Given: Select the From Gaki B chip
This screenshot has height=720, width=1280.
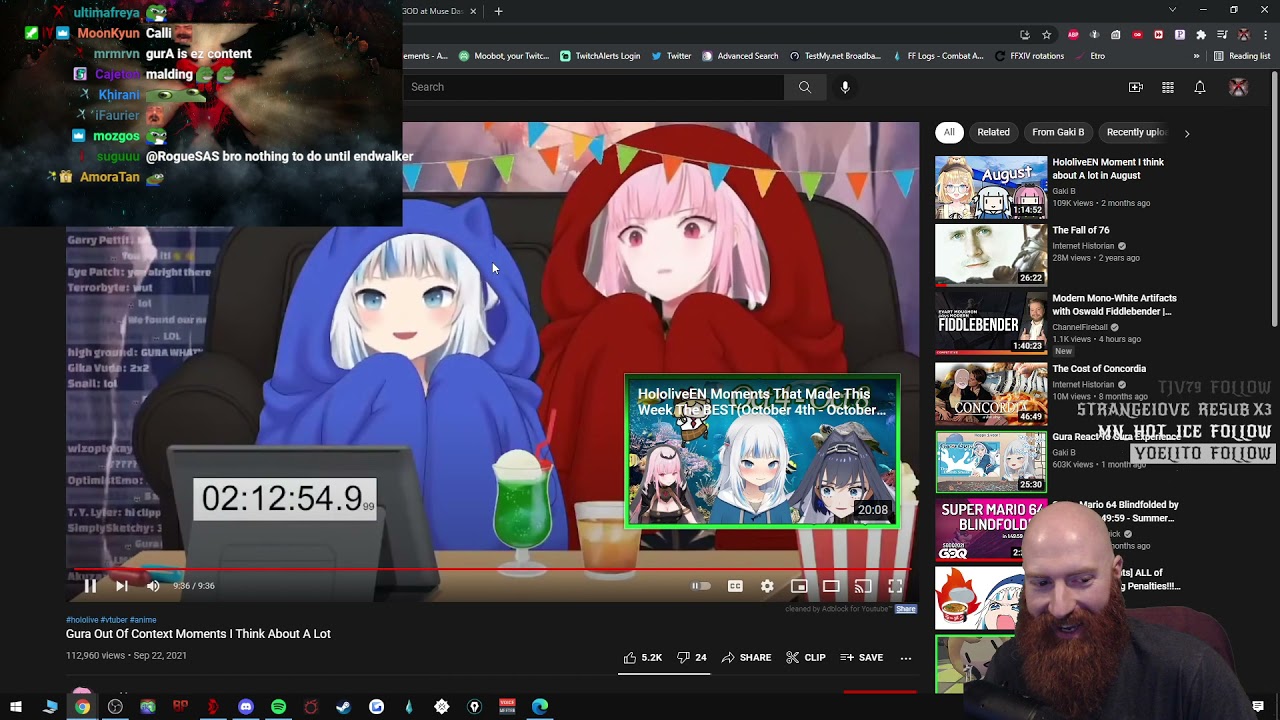Looking at the screenshot, I should [x=1058, y=132].
